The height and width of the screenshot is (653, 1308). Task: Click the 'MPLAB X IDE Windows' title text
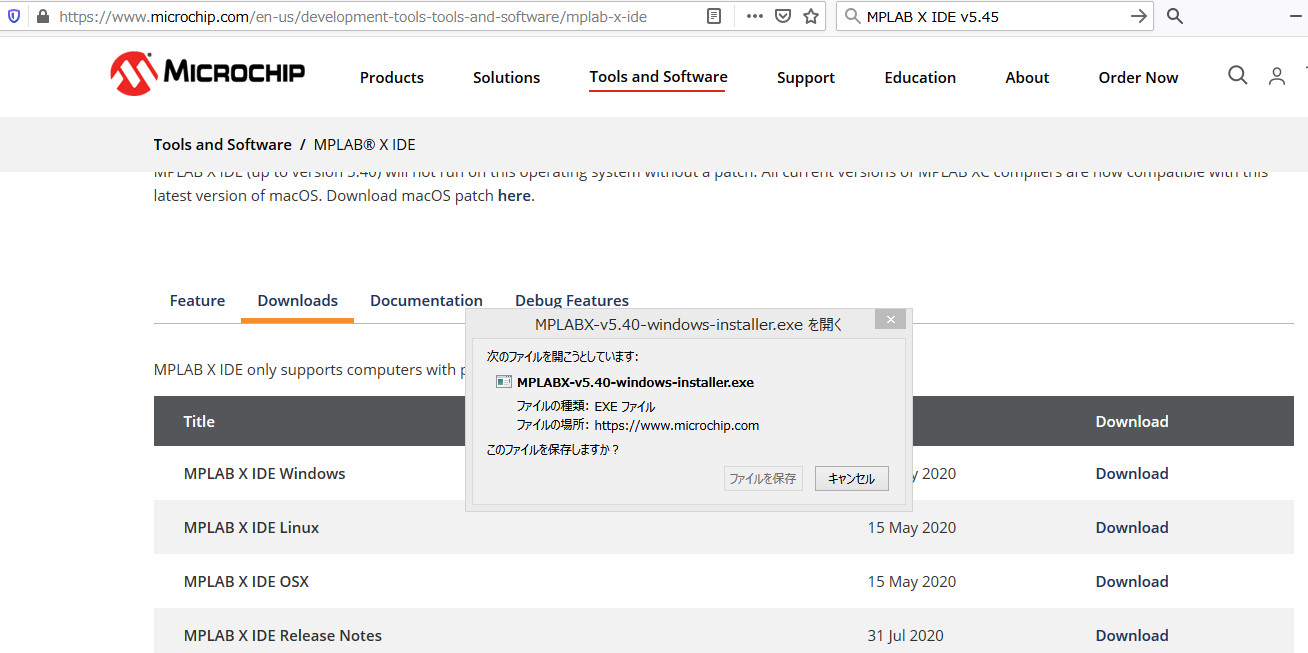tap(265, 473)
